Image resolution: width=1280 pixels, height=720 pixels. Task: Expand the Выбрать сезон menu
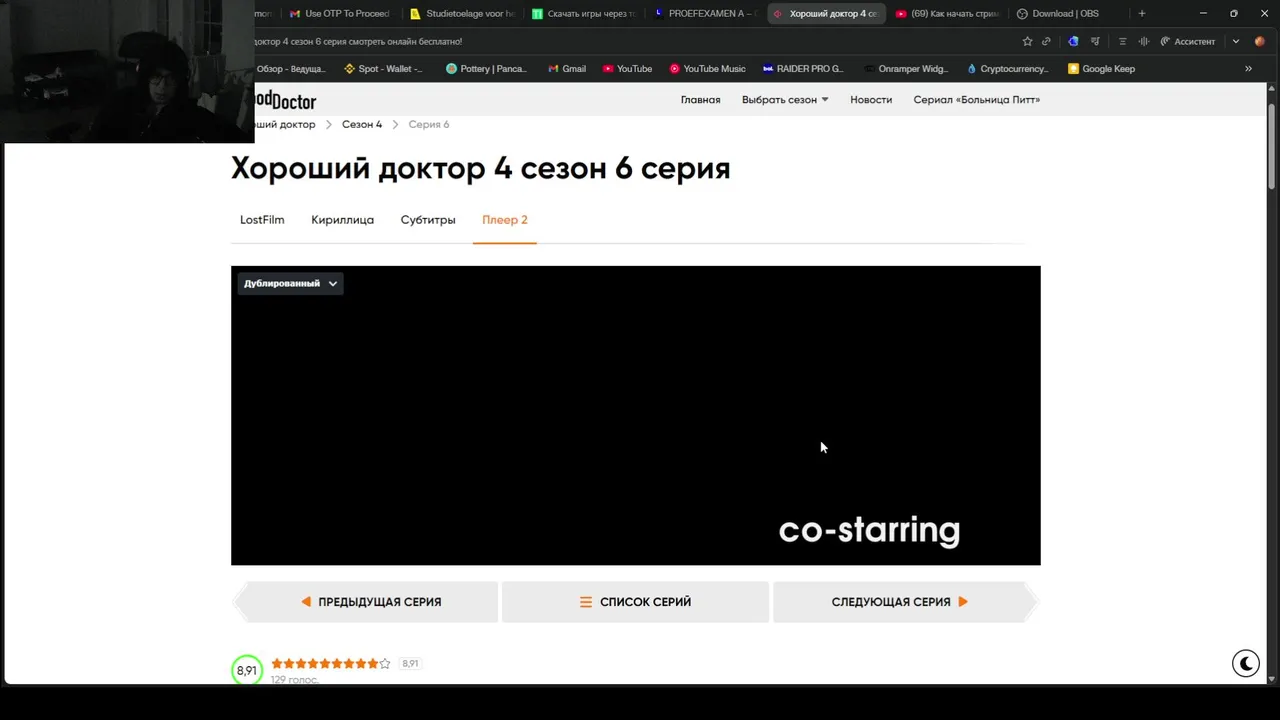tap(785, 100)
